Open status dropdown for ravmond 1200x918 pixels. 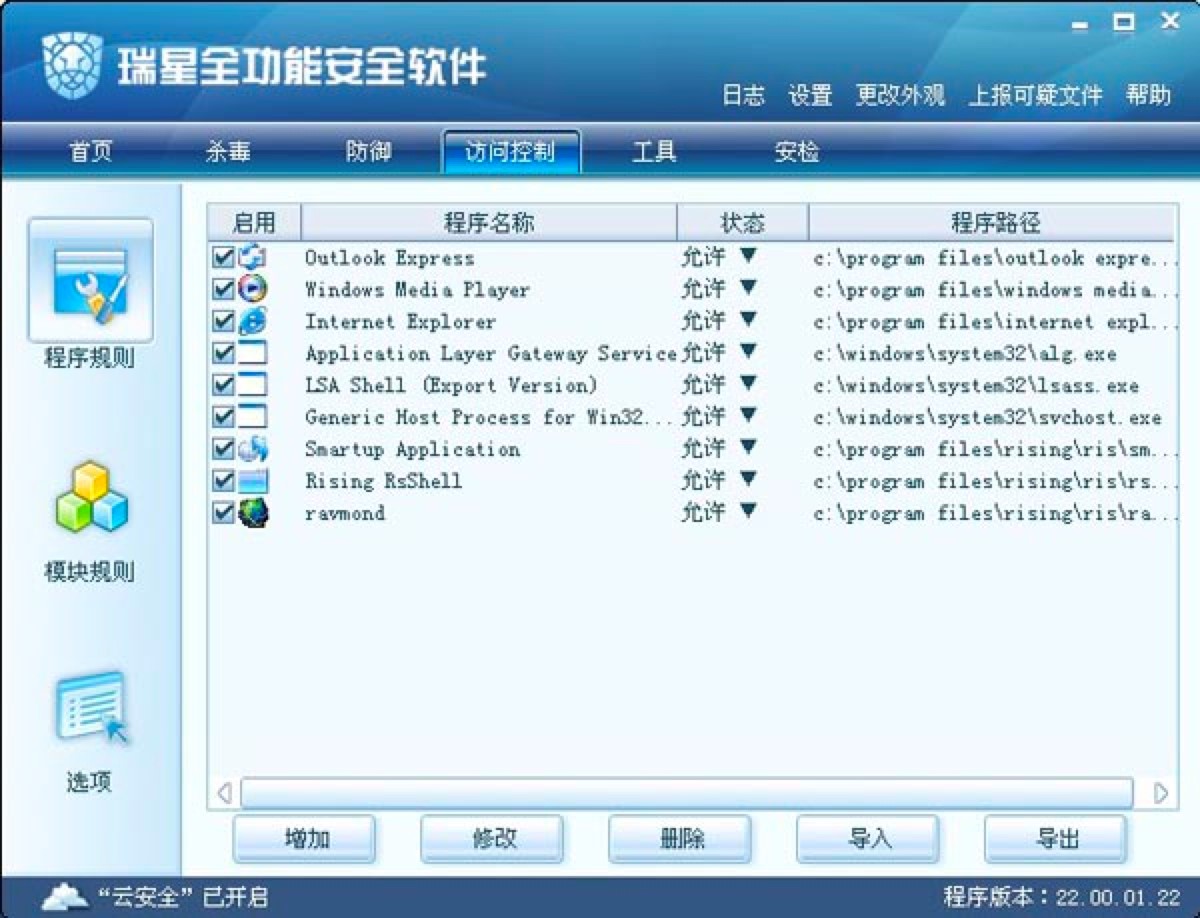[748, 513]
